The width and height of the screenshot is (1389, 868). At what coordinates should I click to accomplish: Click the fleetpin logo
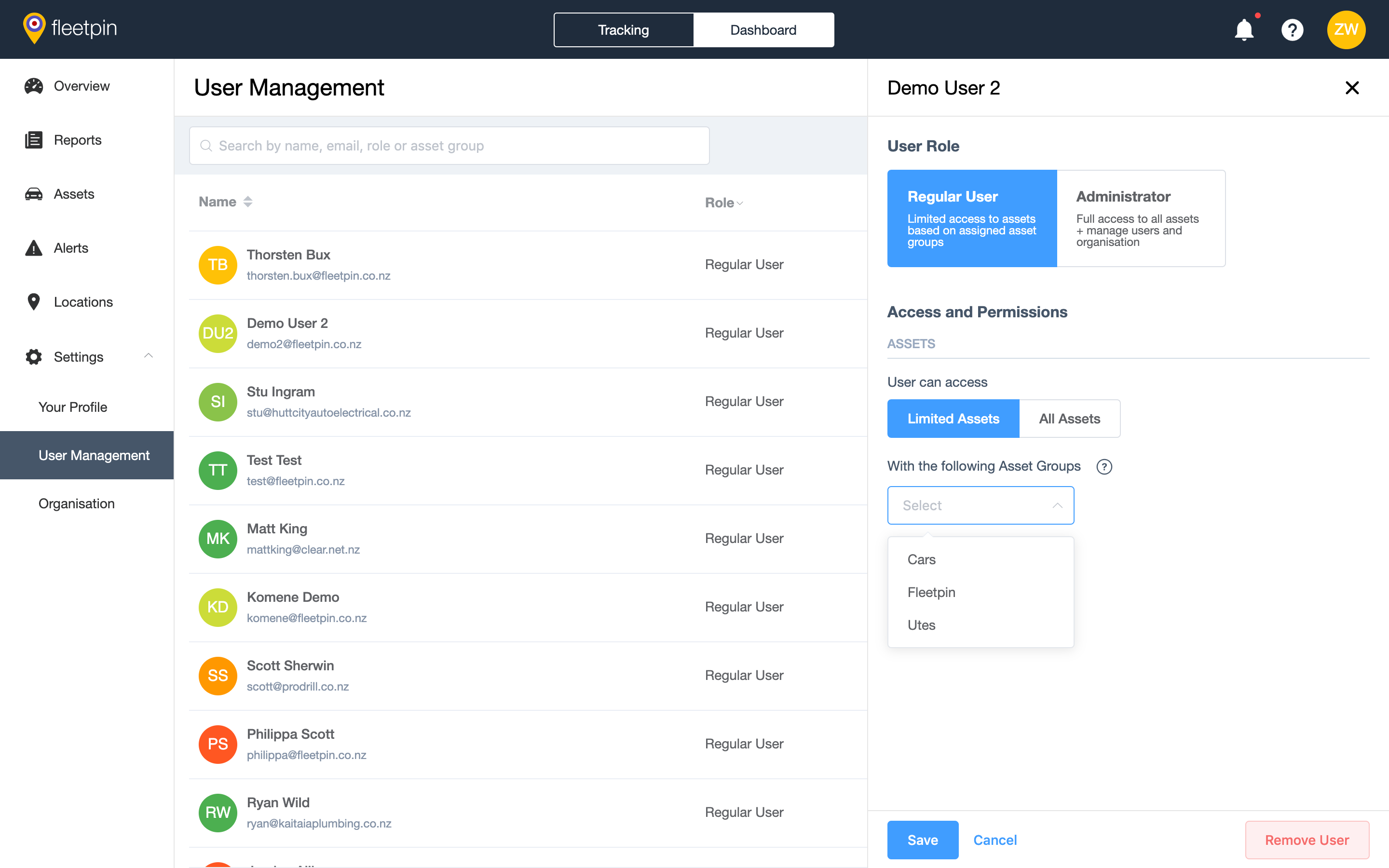(69, 28)
